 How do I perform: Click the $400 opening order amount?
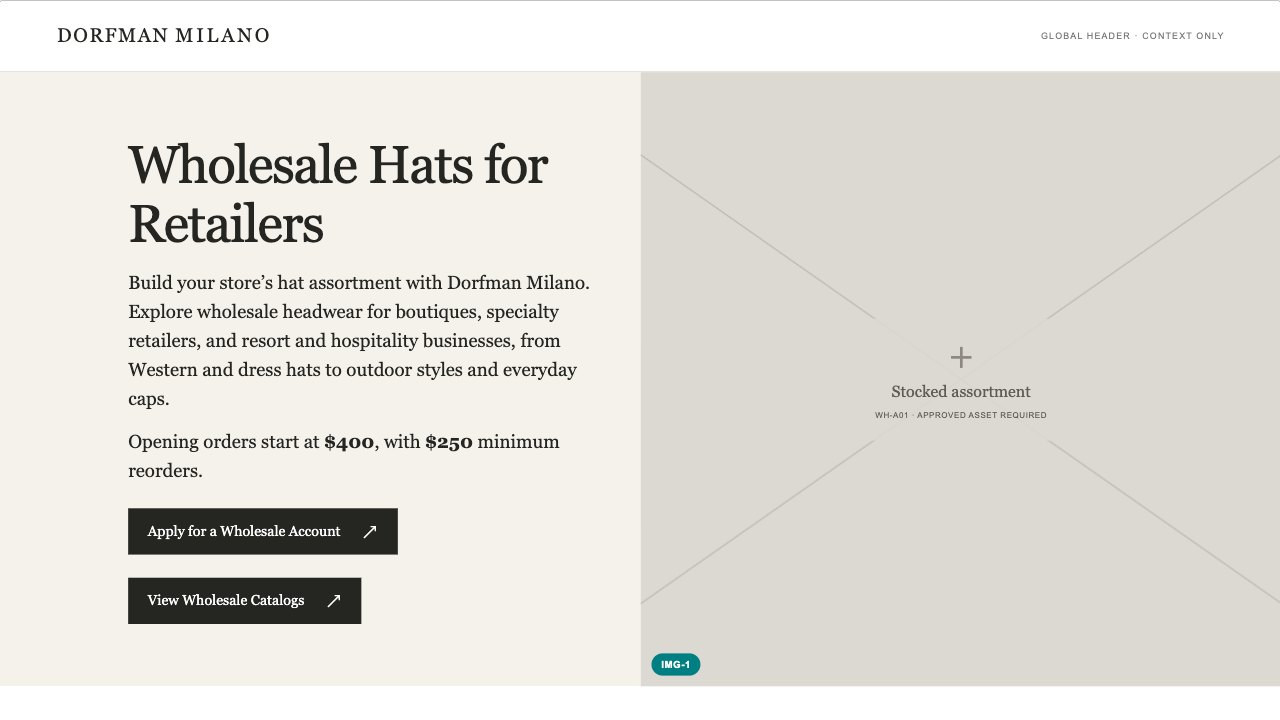click(x=349, y=442)
